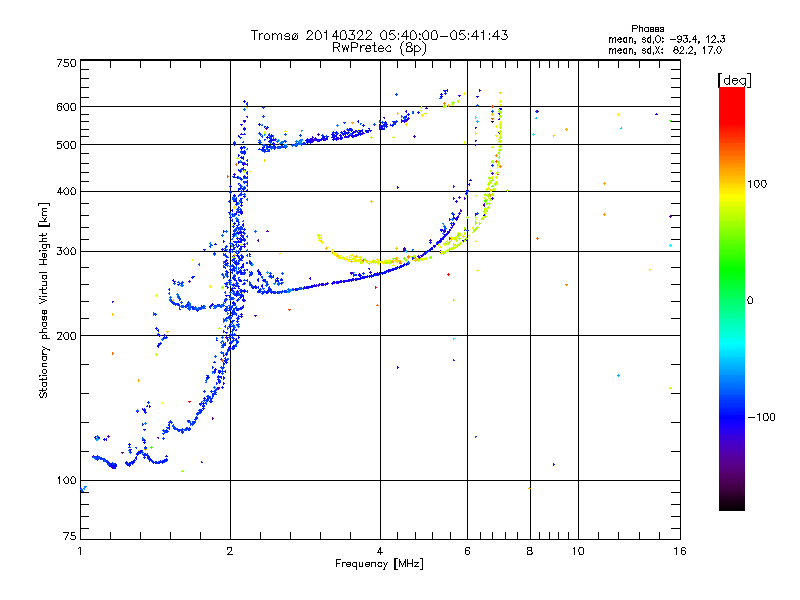Click the "200" height axis label
This screenshot has width=800, height=600.
[x=66, y=336]
